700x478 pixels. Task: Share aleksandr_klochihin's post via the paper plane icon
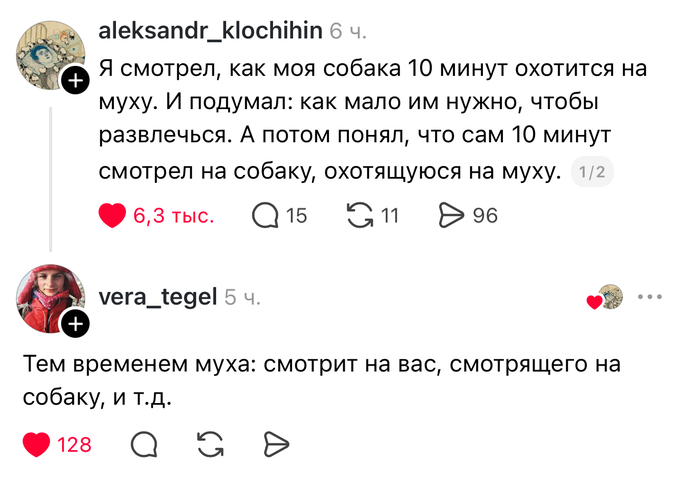pyautogui.click(x=451, y=215)
